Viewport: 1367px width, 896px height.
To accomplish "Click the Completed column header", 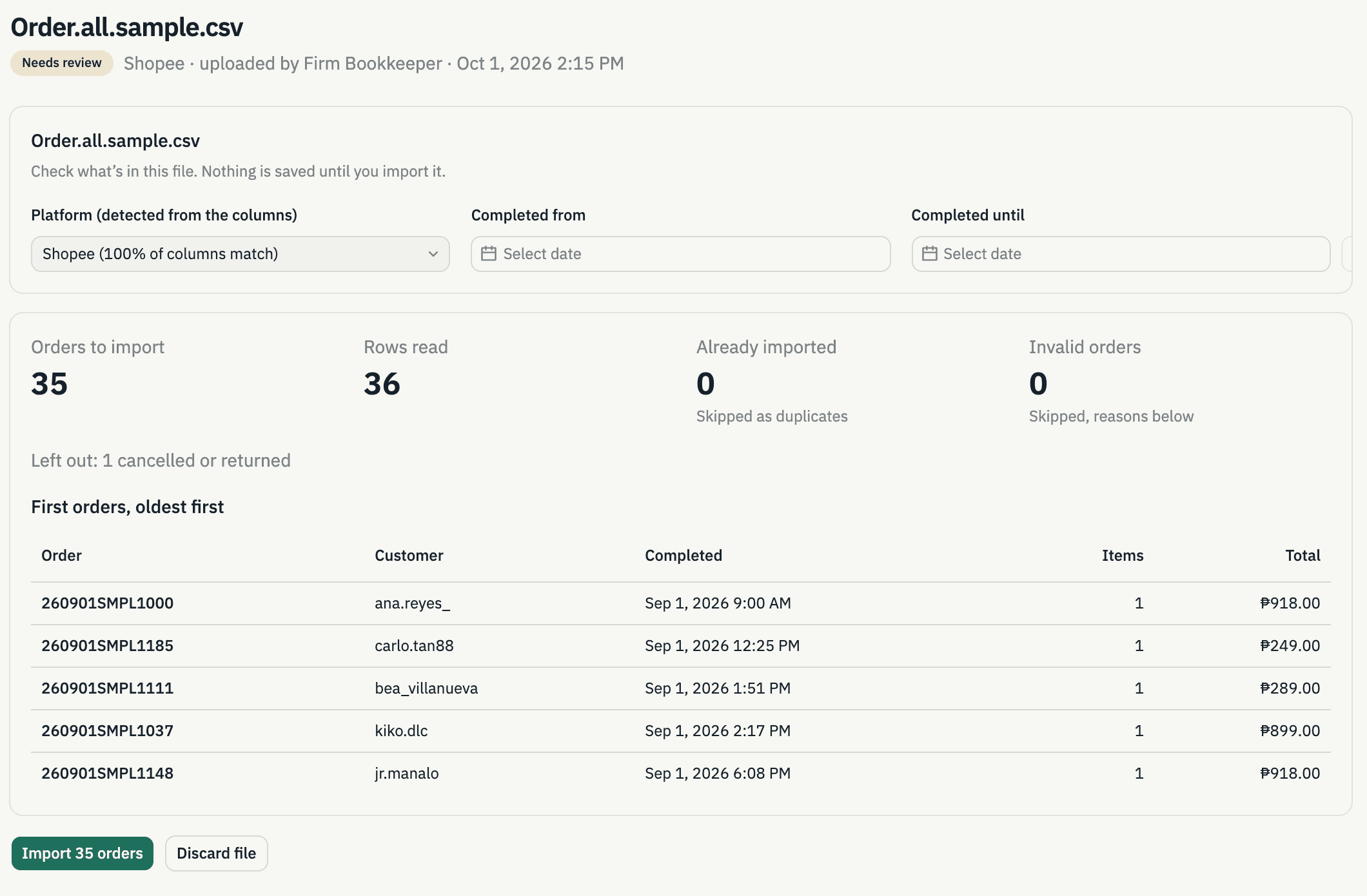I will tap(683, 556).
